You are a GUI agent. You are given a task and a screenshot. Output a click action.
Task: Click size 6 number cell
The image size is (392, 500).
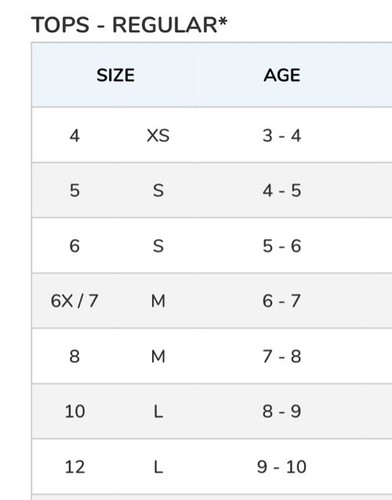point(75,246)
